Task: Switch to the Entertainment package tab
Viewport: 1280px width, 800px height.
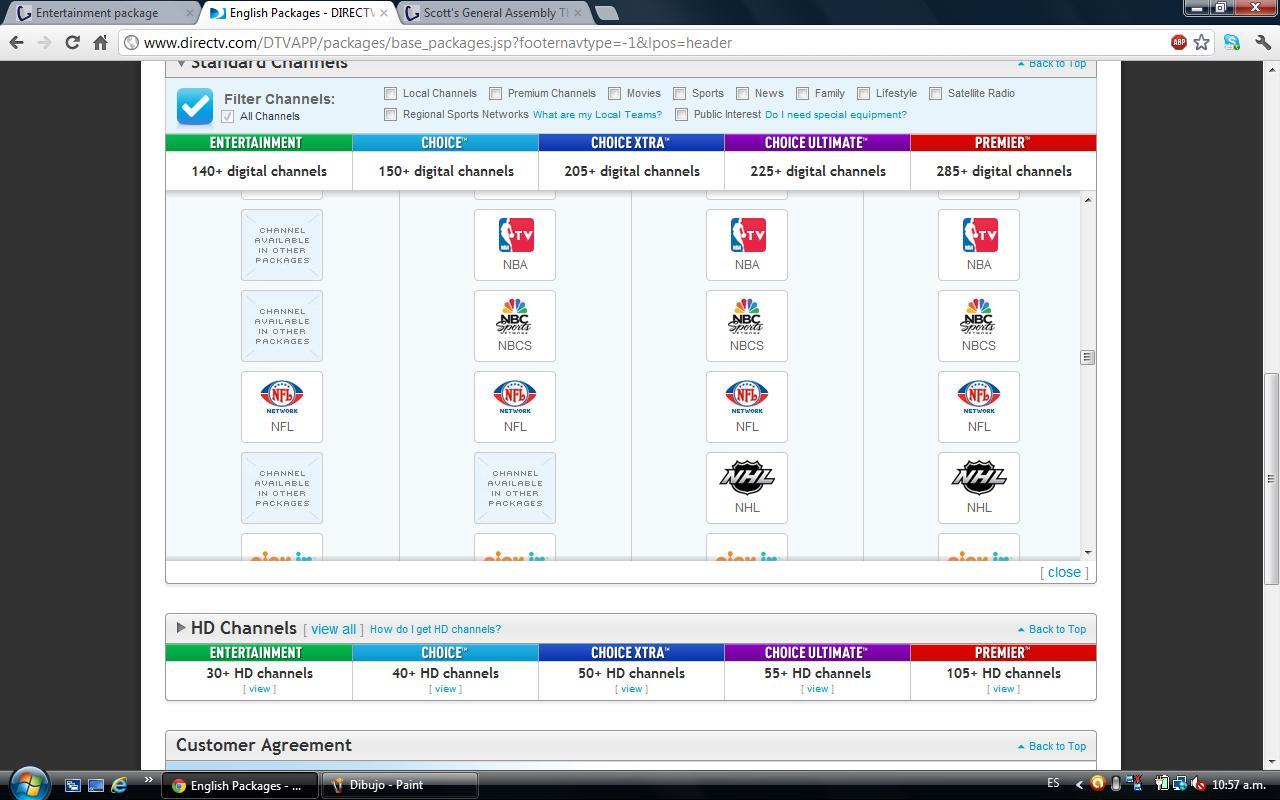Action: 97,13
